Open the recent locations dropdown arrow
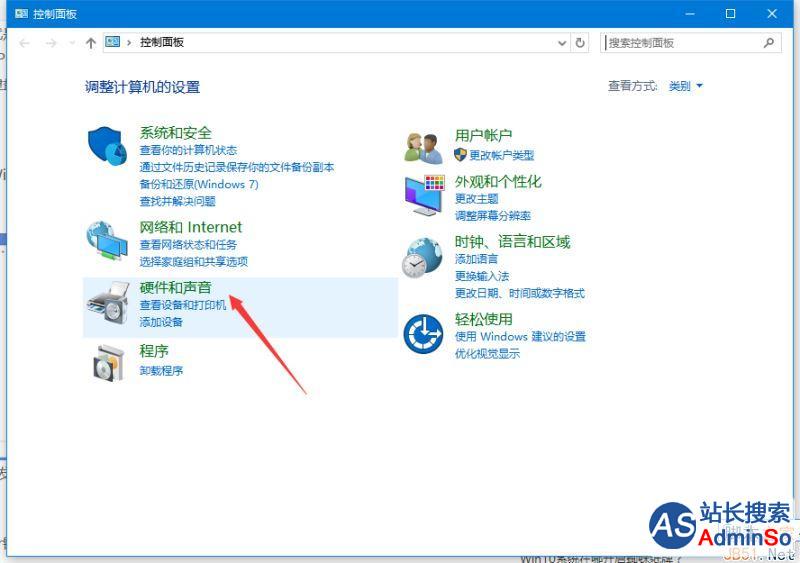The image size is (800, 563). point(71,43)
